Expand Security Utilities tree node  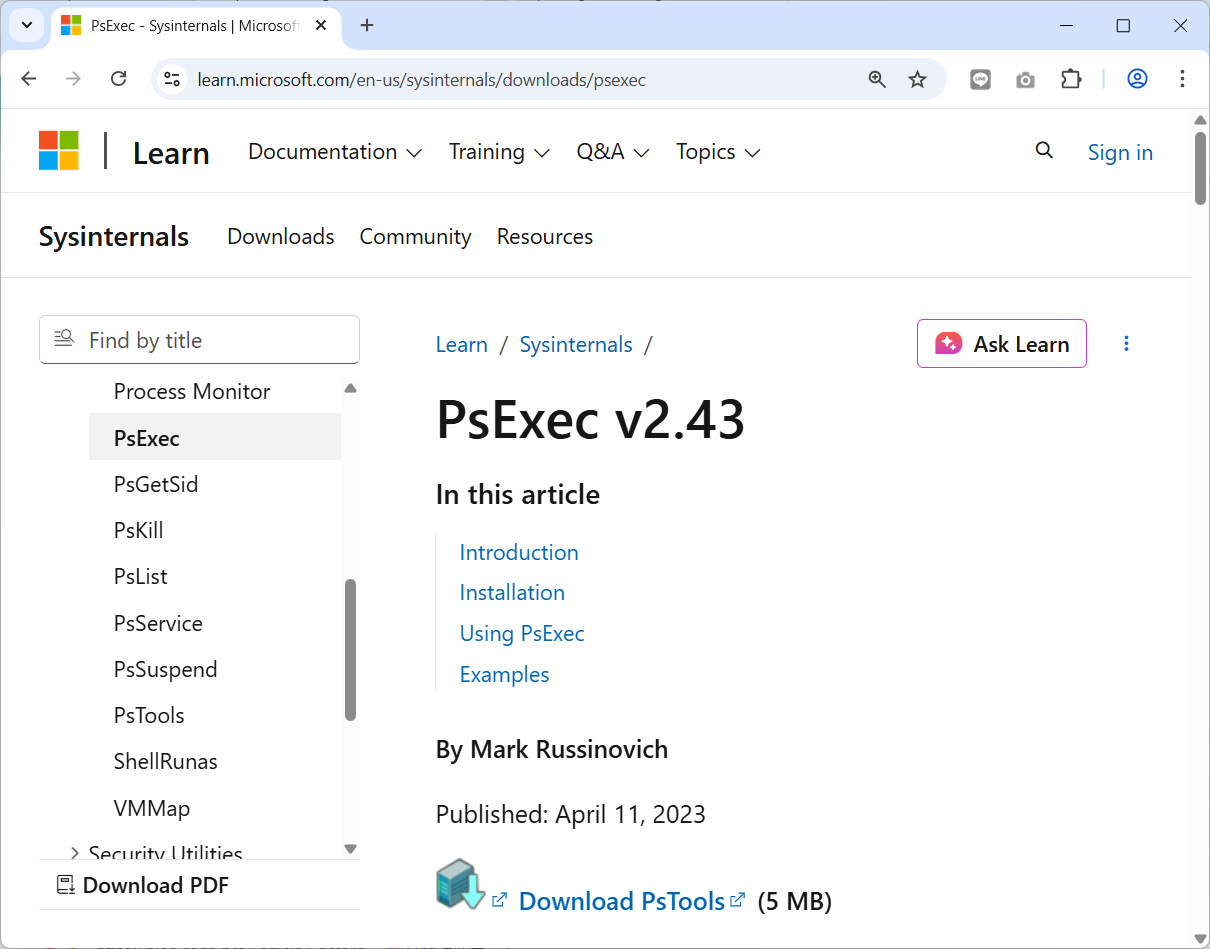75,853
